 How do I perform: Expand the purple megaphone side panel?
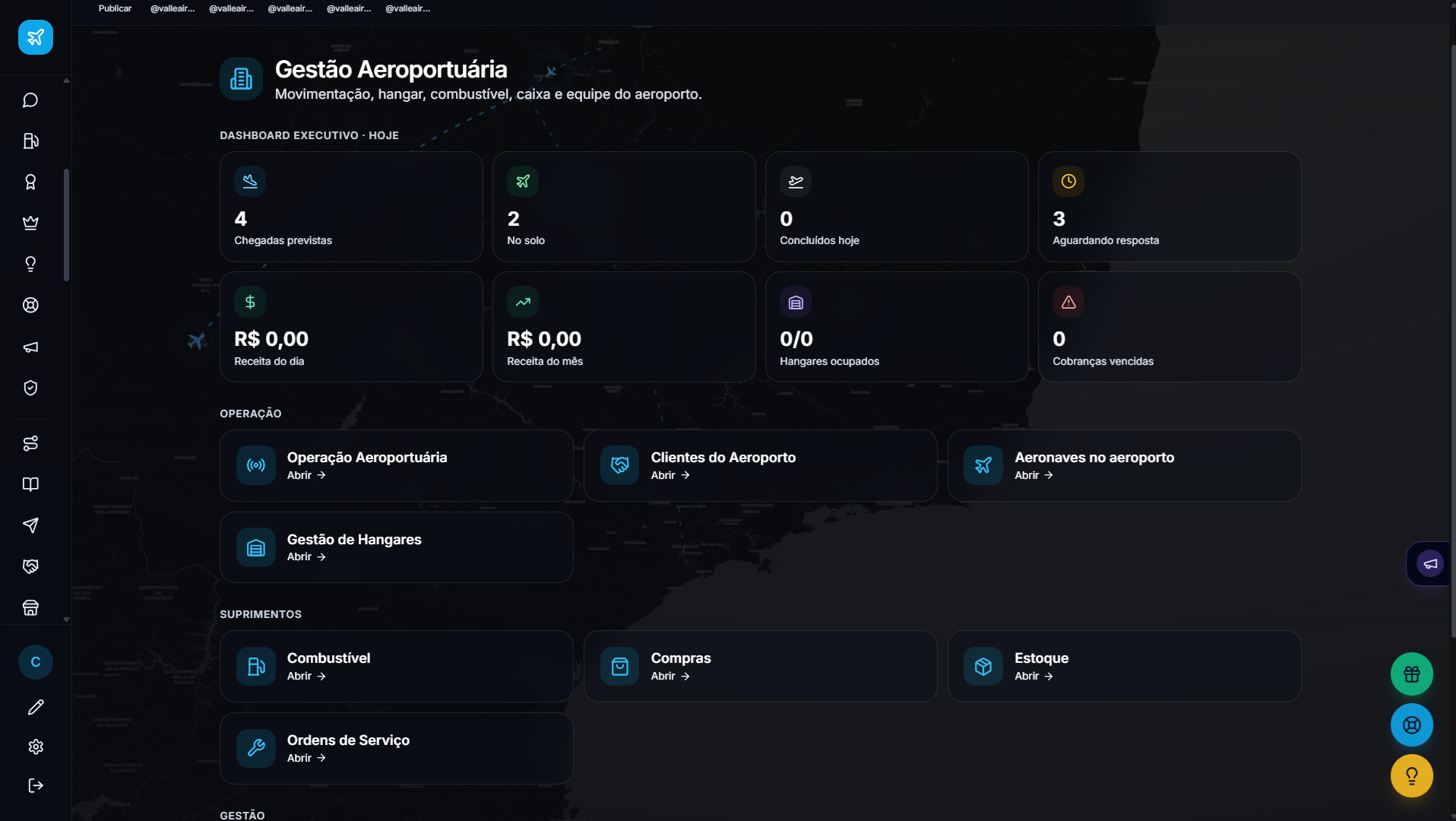pyautogui.click(x=1429, y=563)
